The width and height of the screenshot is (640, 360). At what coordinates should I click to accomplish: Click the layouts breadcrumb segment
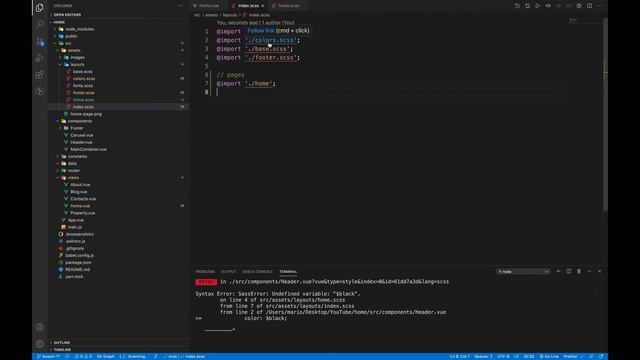point(230,15)
